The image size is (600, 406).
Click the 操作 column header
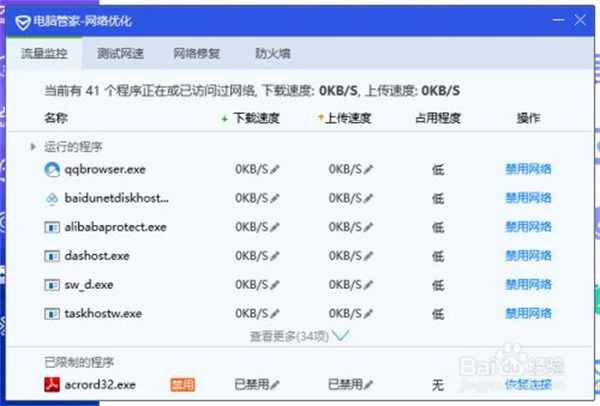pyautogui.click(x=528, y=118)
